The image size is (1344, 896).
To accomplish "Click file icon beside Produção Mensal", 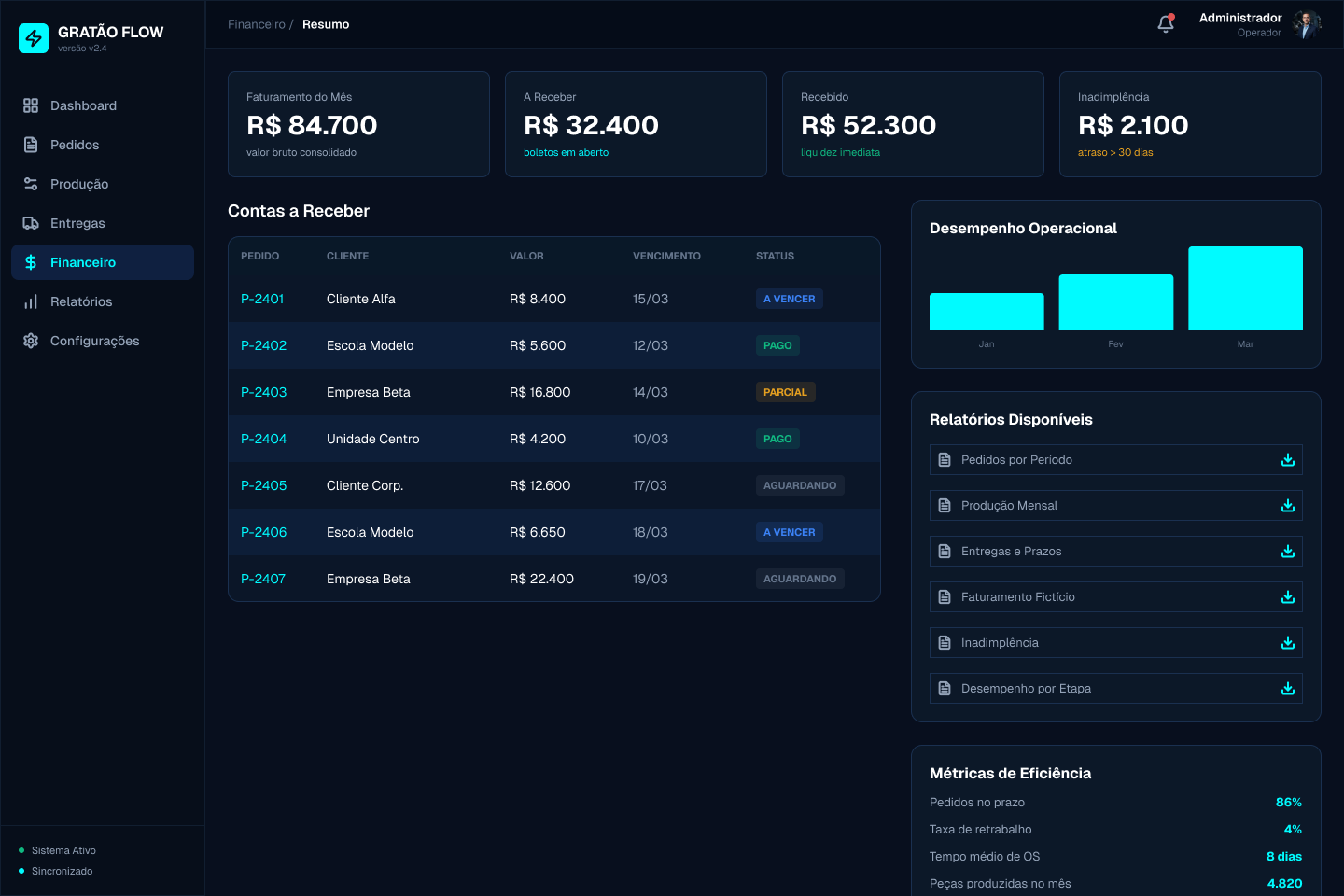I will point(945,506).
